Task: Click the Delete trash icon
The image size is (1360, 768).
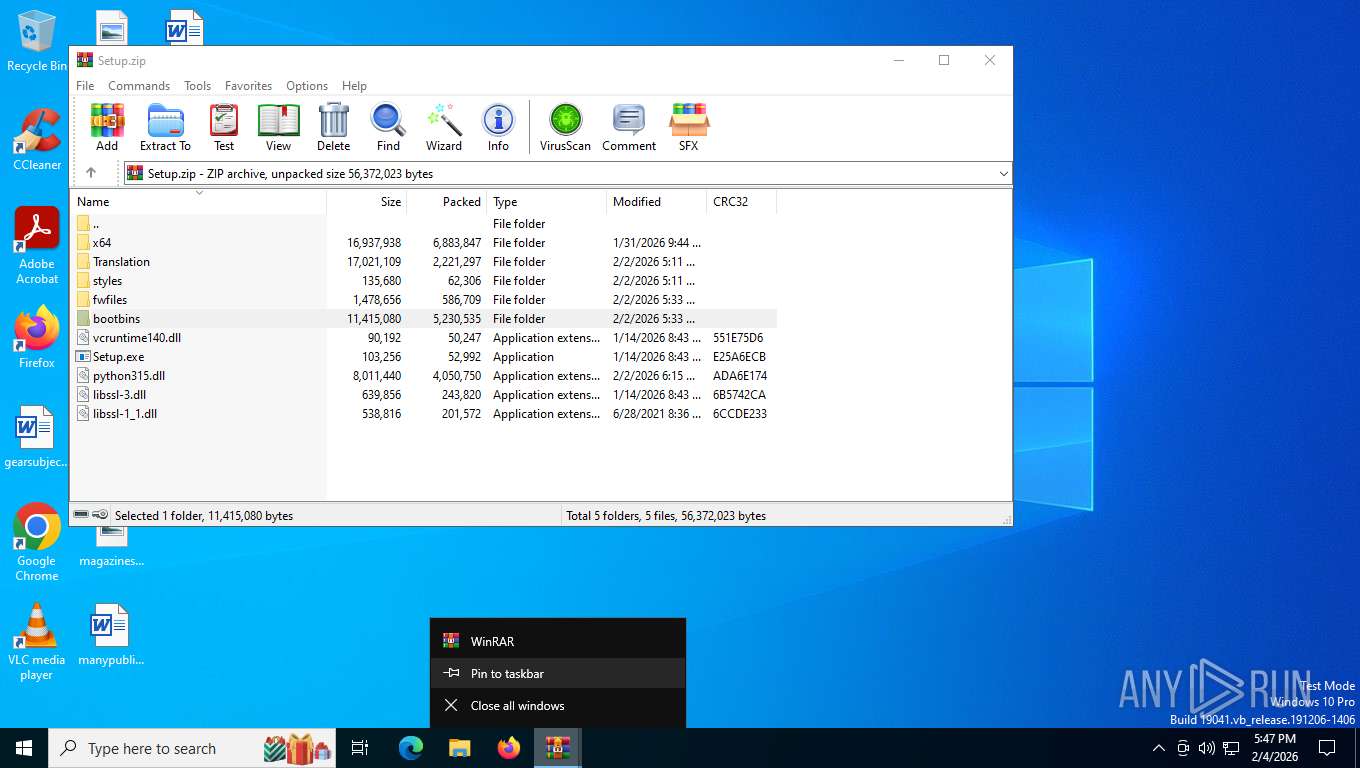Action: (333, 127)
